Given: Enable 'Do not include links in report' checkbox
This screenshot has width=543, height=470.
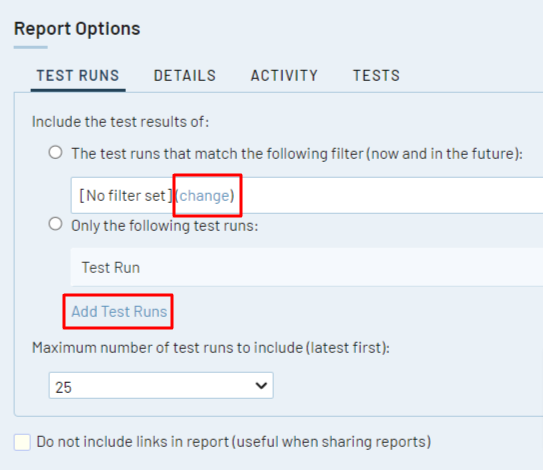Looking at the screenshot, I should pyautogui.click(x=22, y=442).
